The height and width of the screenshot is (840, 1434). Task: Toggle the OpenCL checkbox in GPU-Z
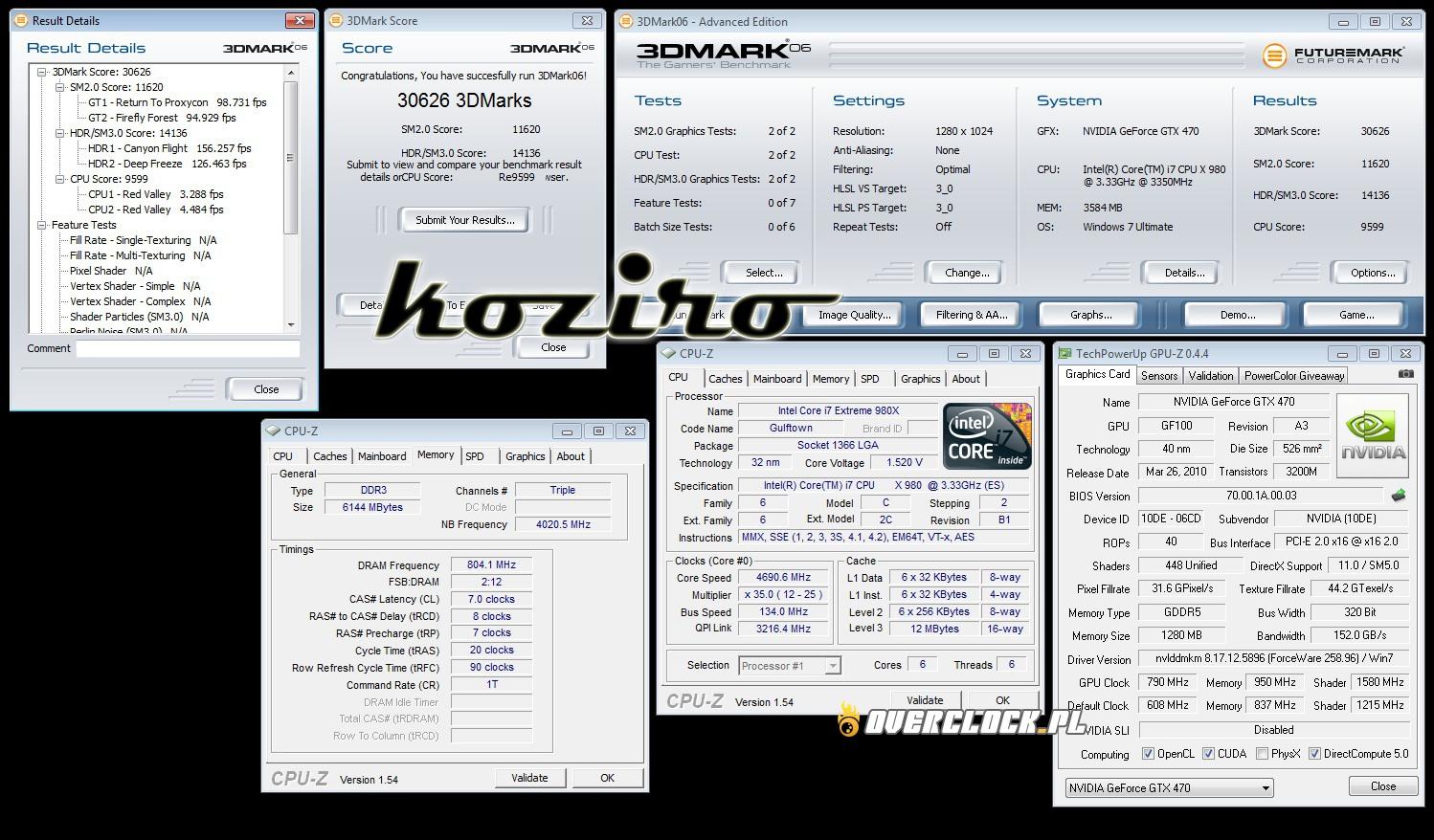[1148, 754]
